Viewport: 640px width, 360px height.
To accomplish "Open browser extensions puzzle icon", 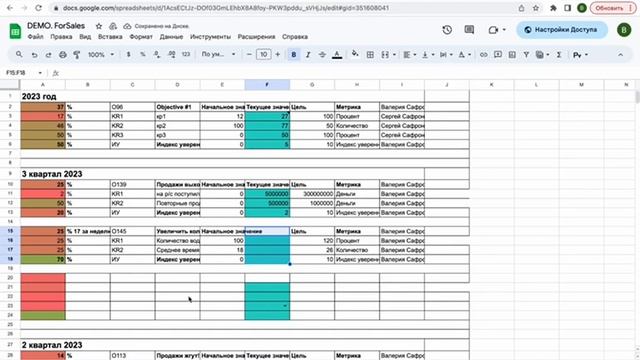I will click(553, 8).
